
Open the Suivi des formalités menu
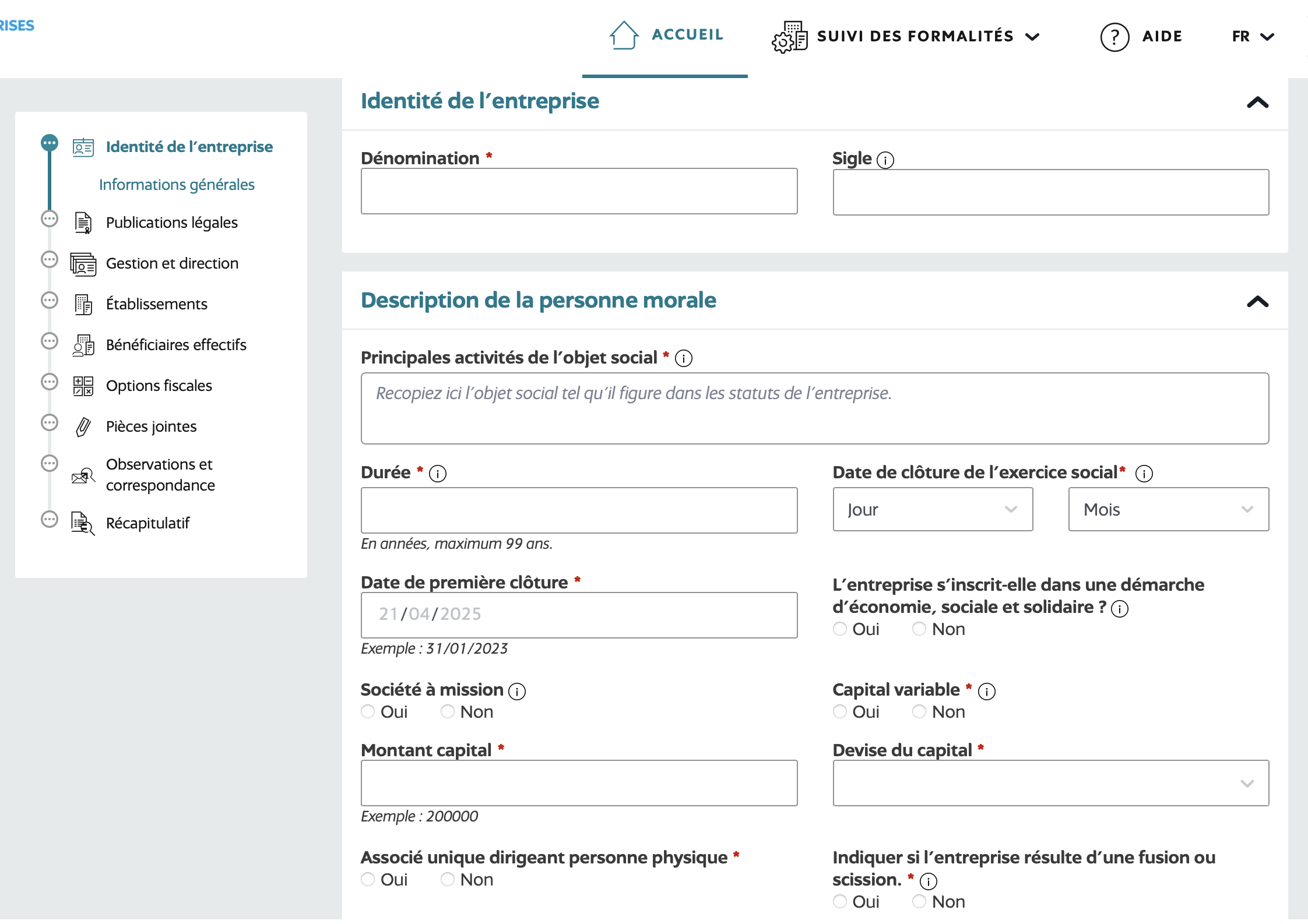[906, 37]
